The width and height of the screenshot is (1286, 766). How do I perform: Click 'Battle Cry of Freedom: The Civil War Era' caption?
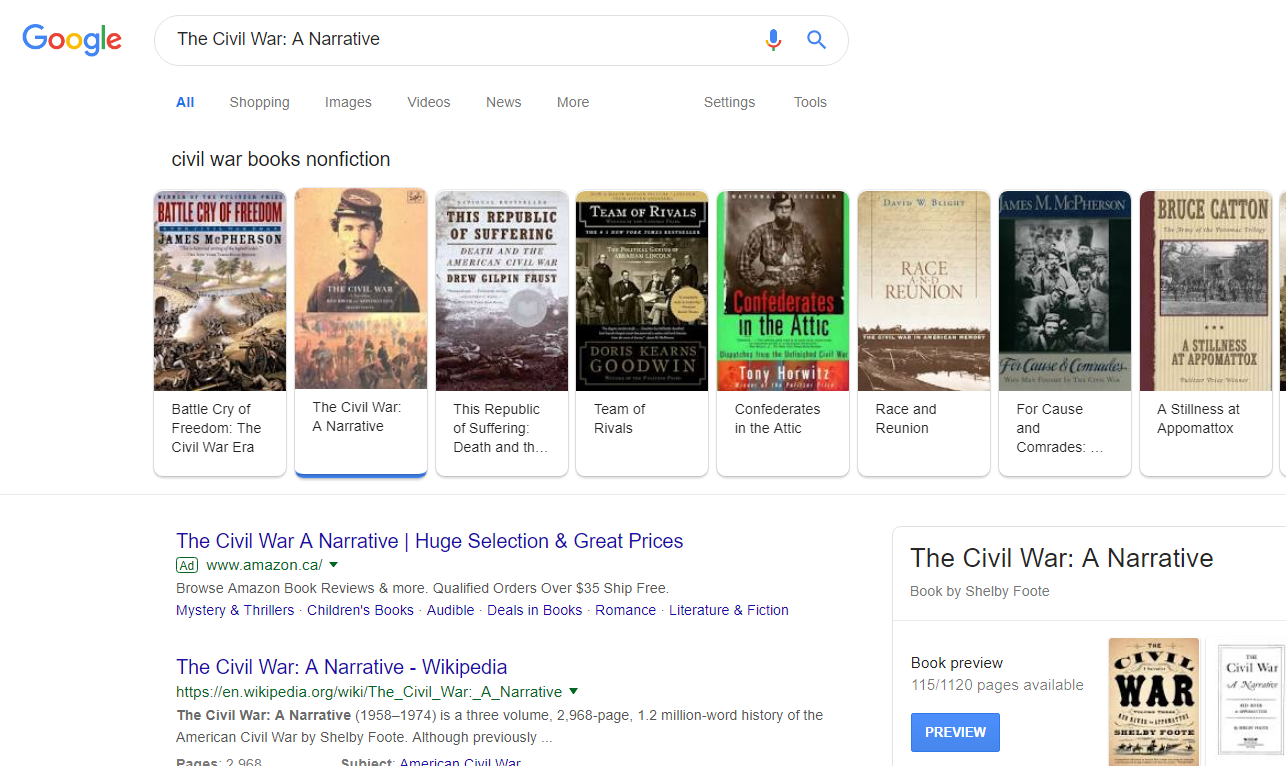(x=216, y=428)
